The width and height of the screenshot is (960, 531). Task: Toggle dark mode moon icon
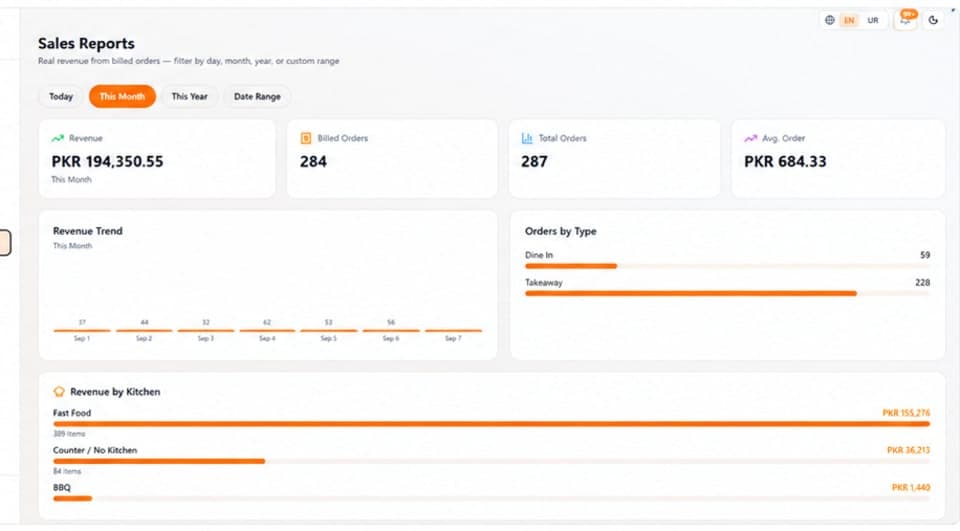(x=933, y=20)
